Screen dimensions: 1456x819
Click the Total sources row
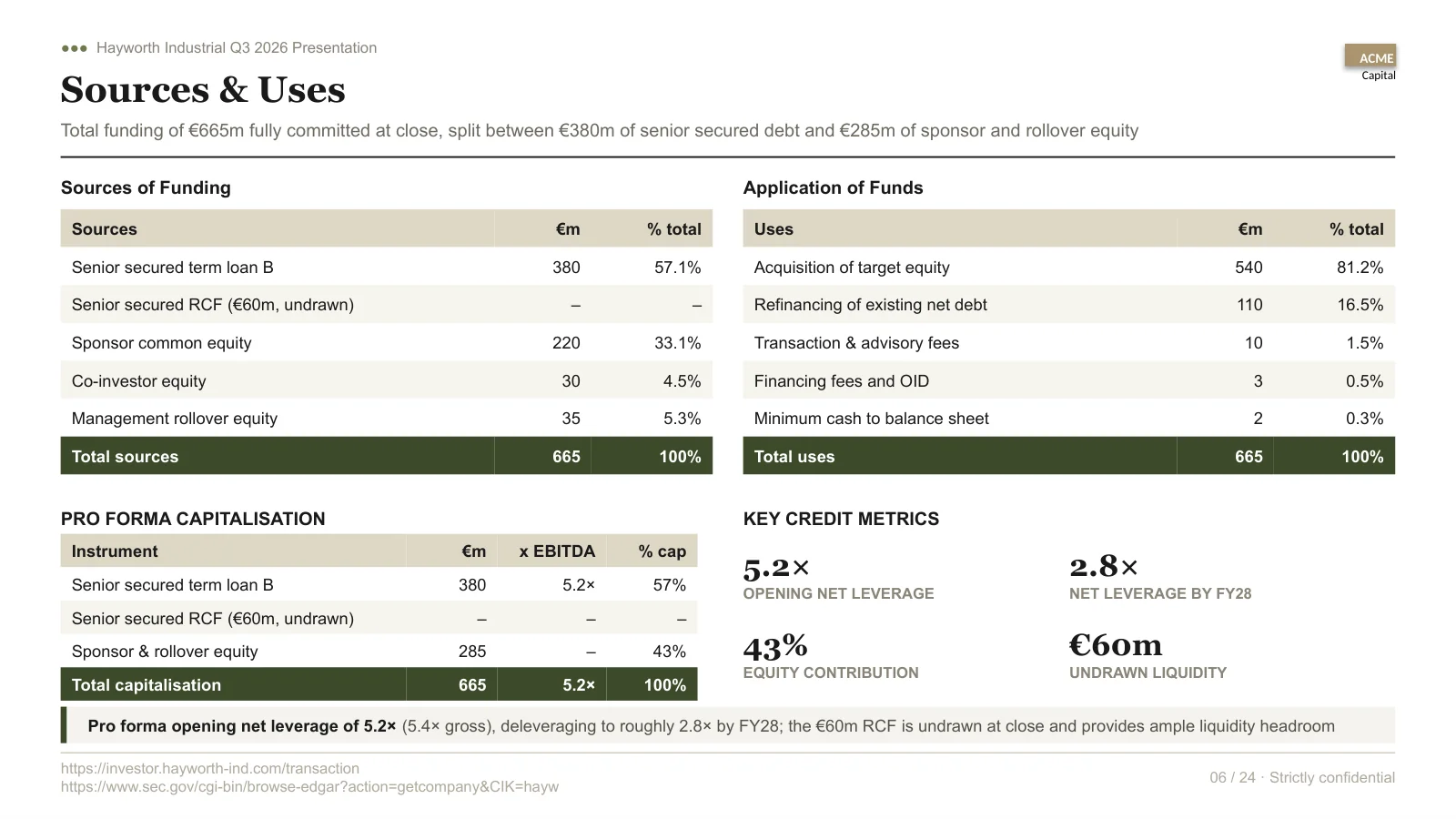(x=387, y=456)
